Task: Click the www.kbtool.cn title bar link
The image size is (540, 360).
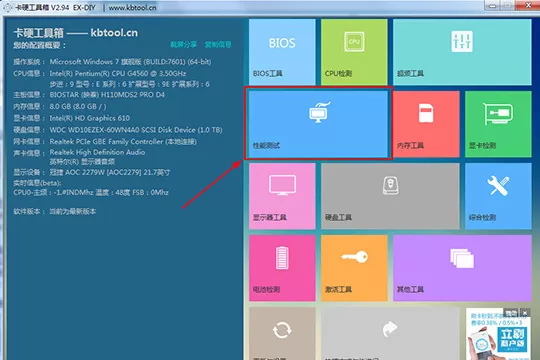Action: (x=132, y=7)
